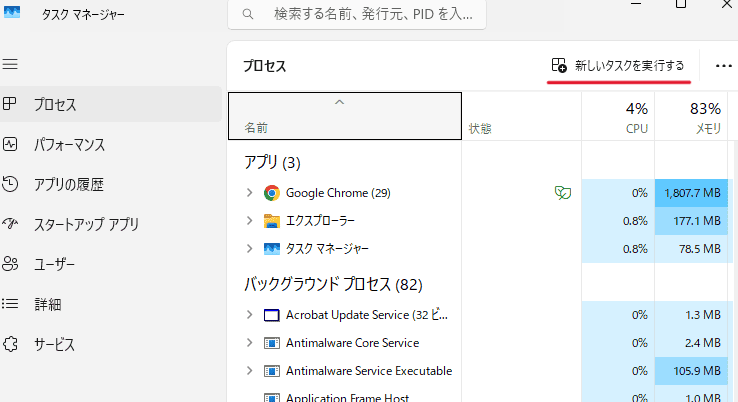Click the 78.5 MB memory cell
The image size is (738, 402).
[691, 248]
